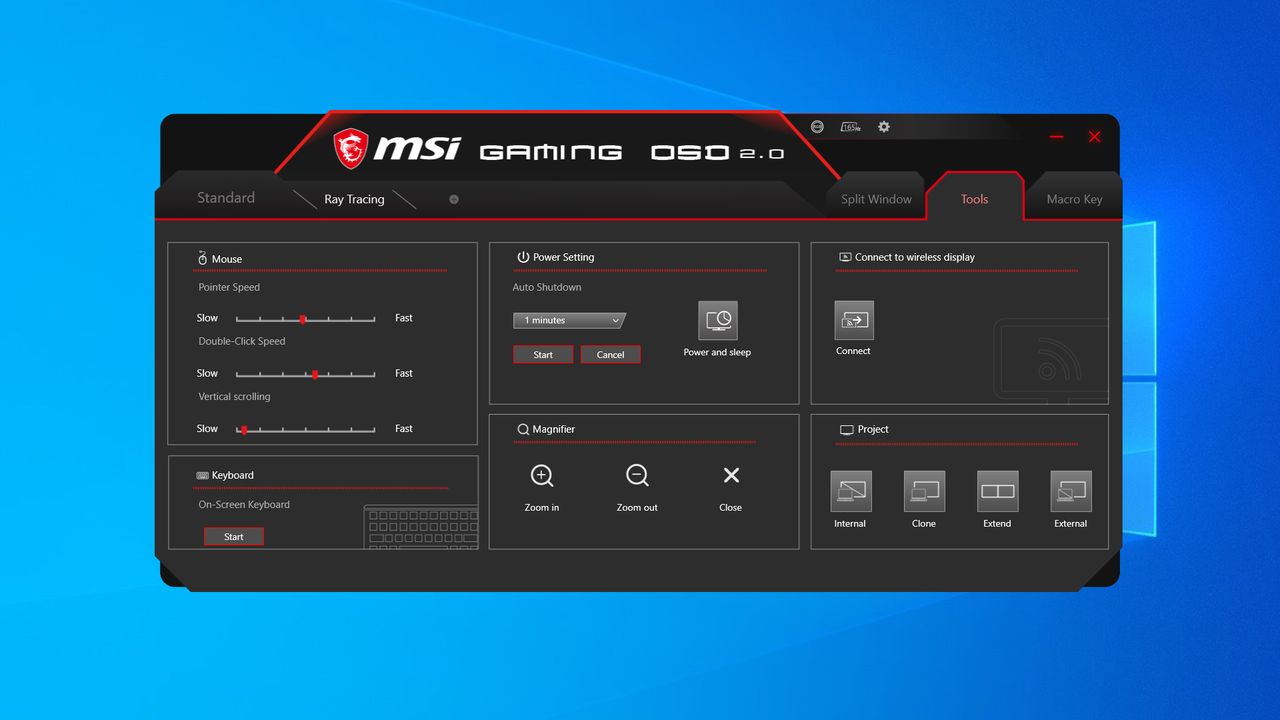Start the Auto Shutdown timer
This screenshot has width=1280, height=720.
(x=542, y=354)
